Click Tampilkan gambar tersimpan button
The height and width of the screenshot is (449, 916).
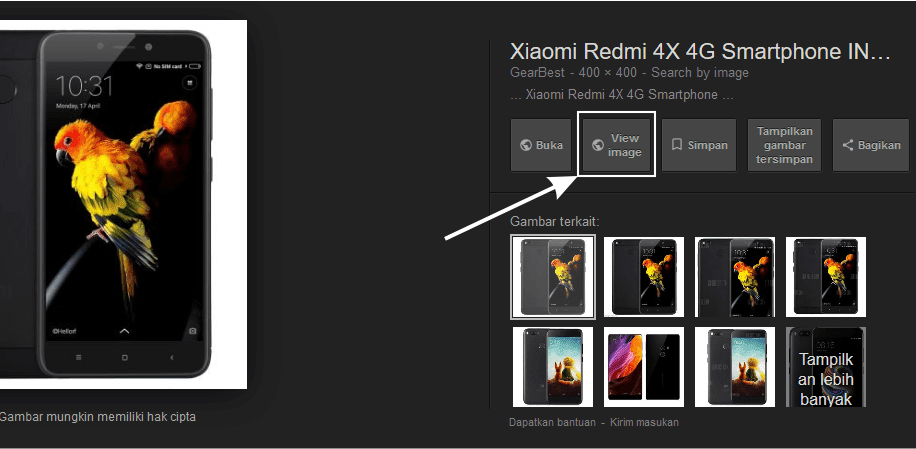(785, 145)
